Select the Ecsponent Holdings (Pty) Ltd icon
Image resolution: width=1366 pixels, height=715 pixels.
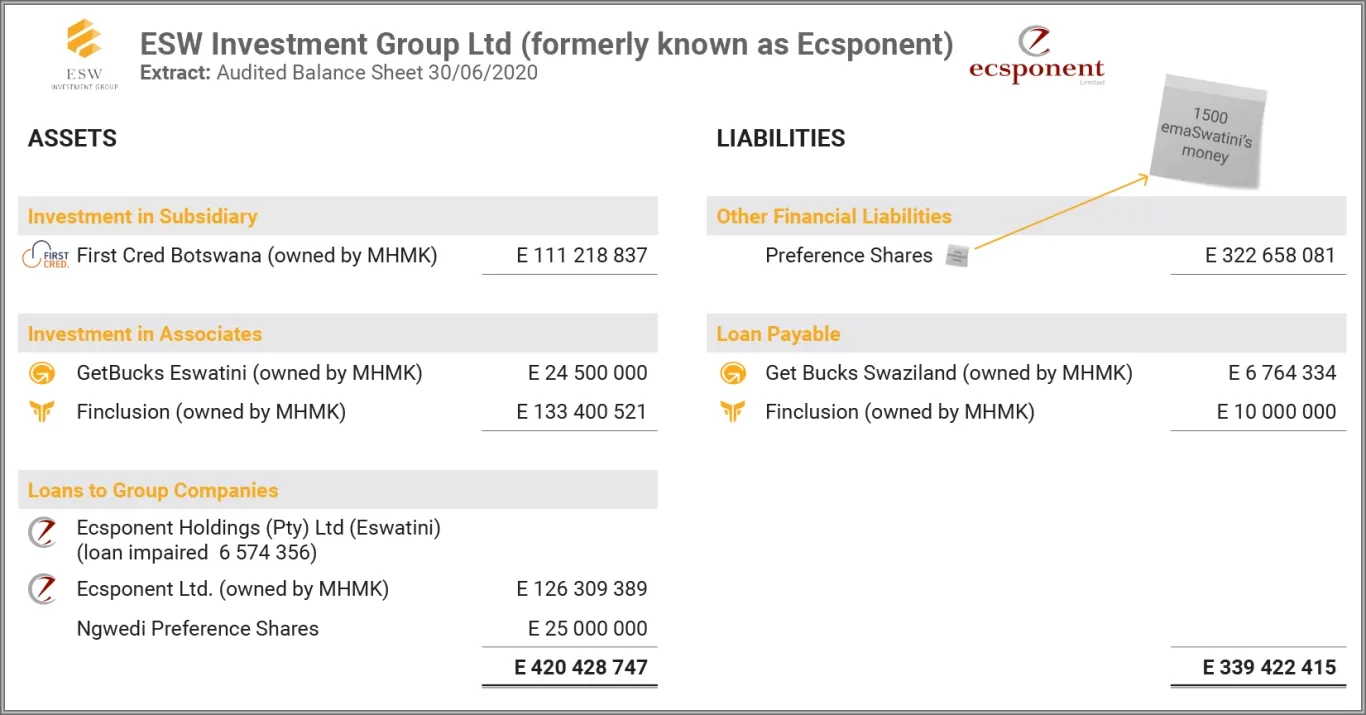[42, 533]
